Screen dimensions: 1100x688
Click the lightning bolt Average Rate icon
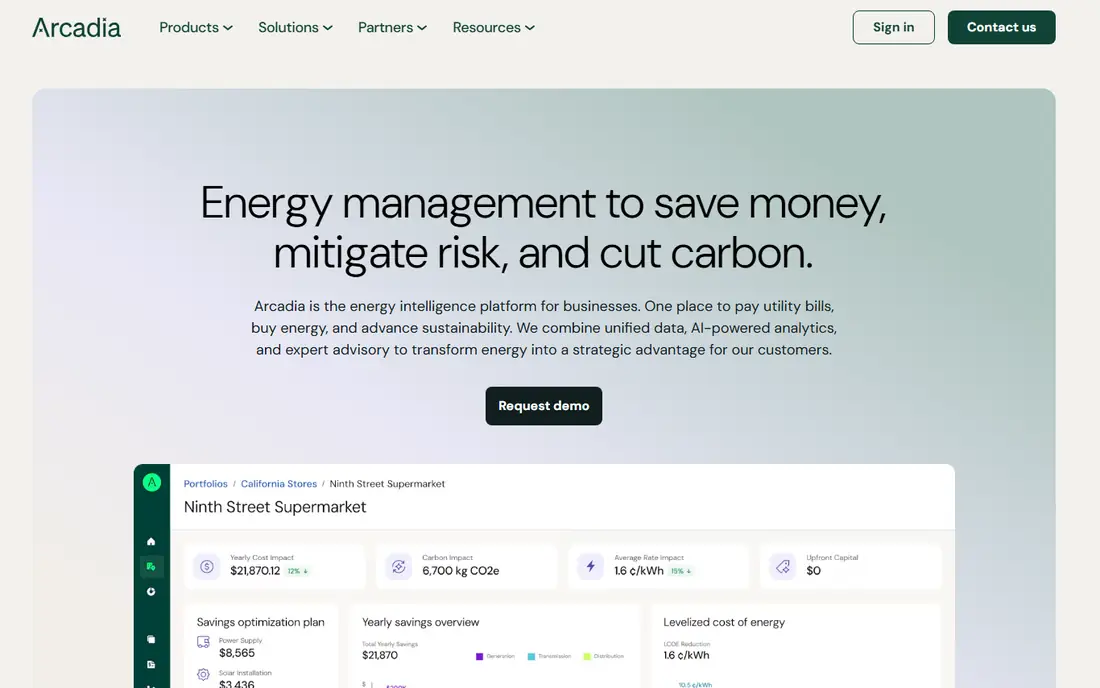[591, 566]
